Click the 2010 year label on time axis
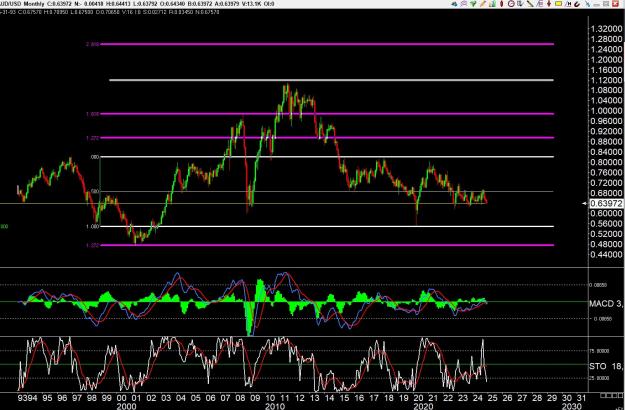The height and width of the screenshot is (410, 625). pyautogui.click(x=275, y=406)
